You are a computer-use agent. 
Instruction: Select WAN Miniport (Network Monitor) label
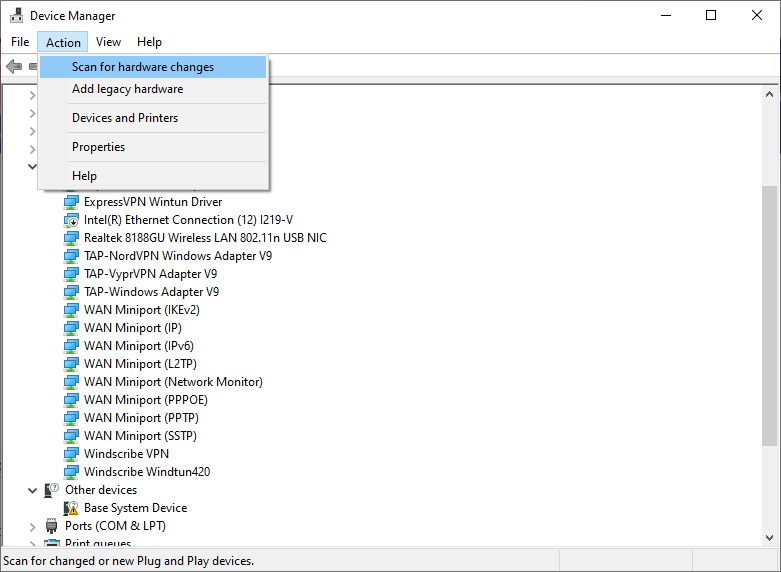[x=173, y=382]
